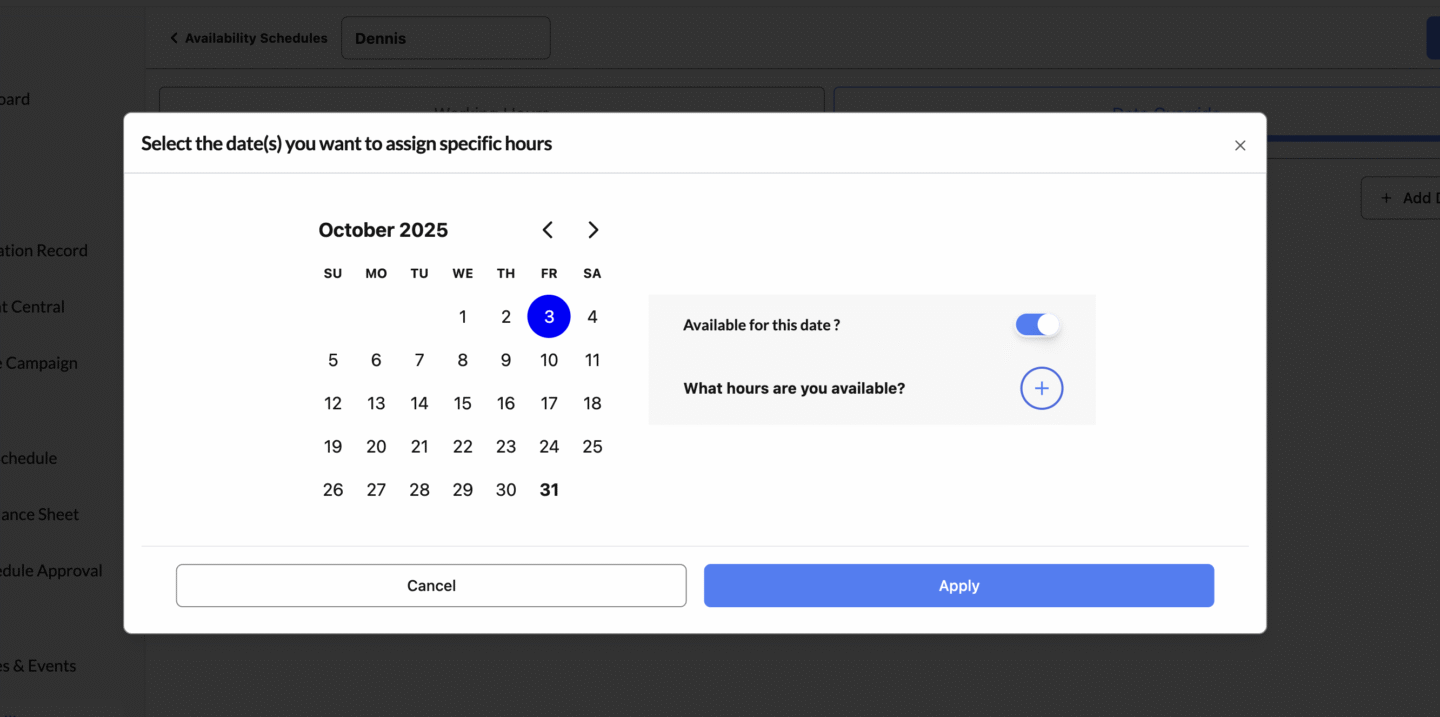Choose October 20 on the calendar

(376, 447)
